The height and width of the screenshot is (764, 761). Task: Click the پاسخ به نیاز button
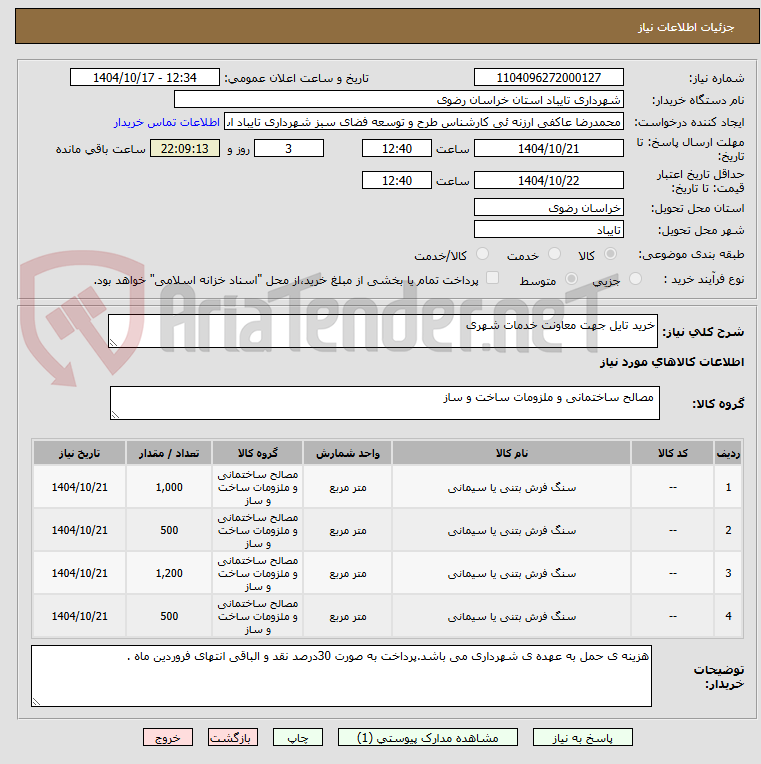pyautogui.click(x=583, y=737)
